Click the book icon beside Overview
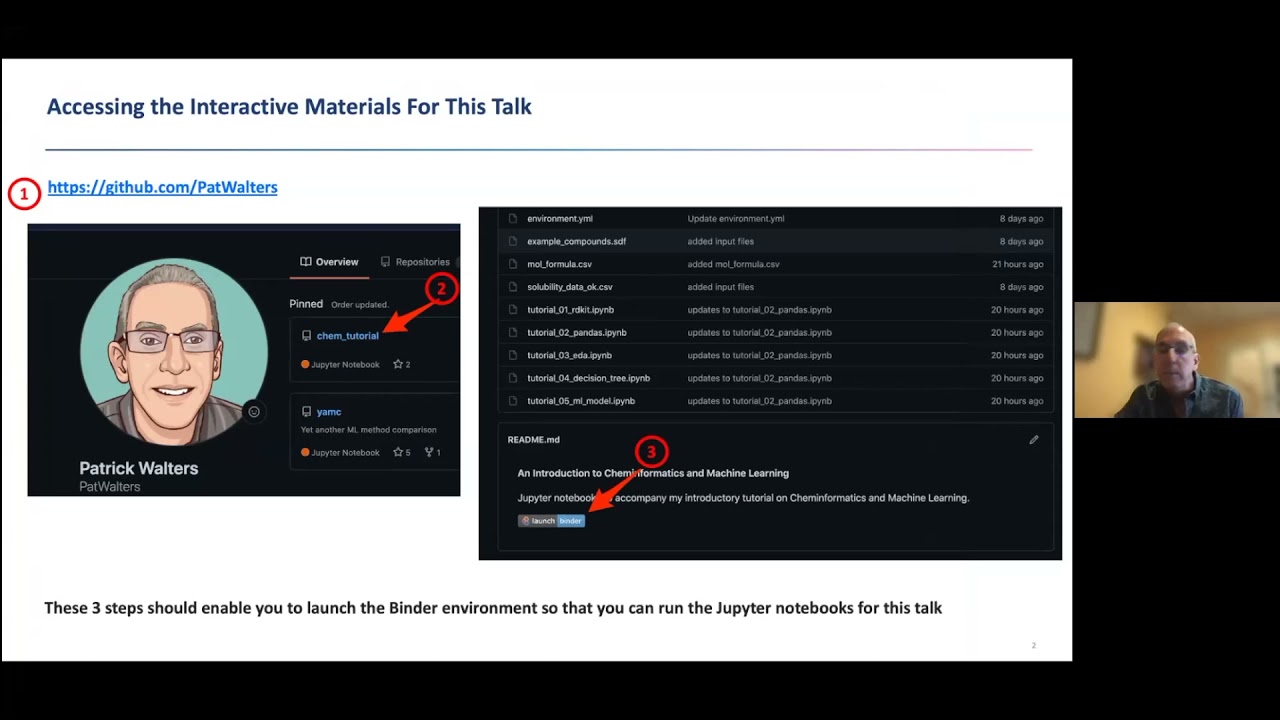 306,262
